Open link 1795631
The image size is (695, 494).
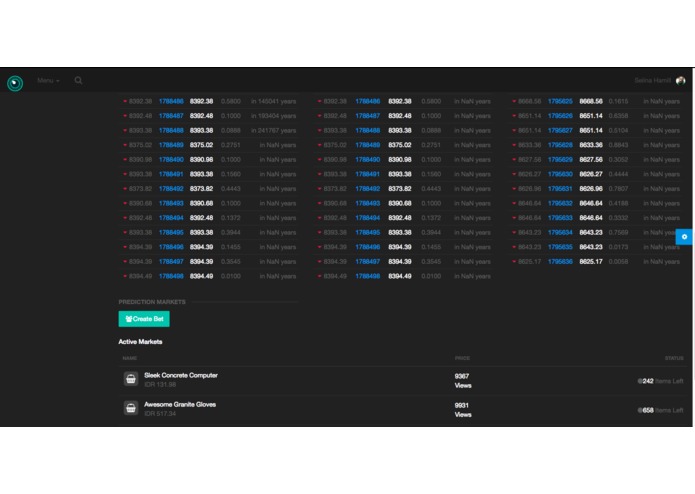click(x=560, y=189)
